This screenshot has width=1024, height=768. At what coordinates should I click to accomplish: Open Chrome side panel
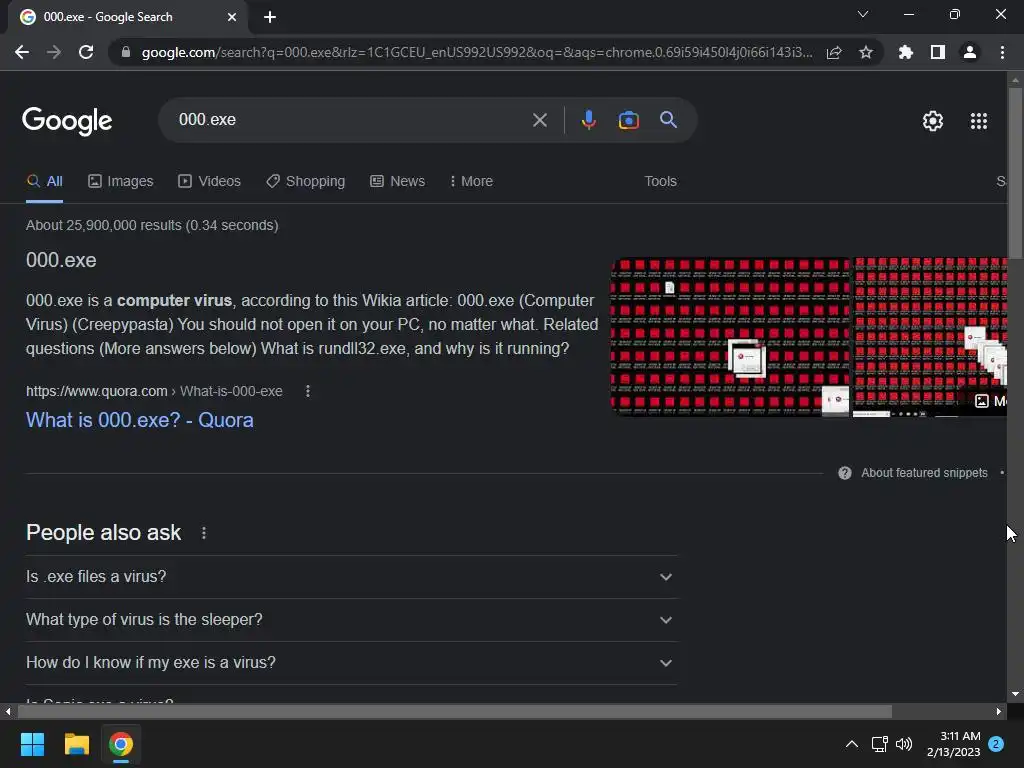coord(938,52)
